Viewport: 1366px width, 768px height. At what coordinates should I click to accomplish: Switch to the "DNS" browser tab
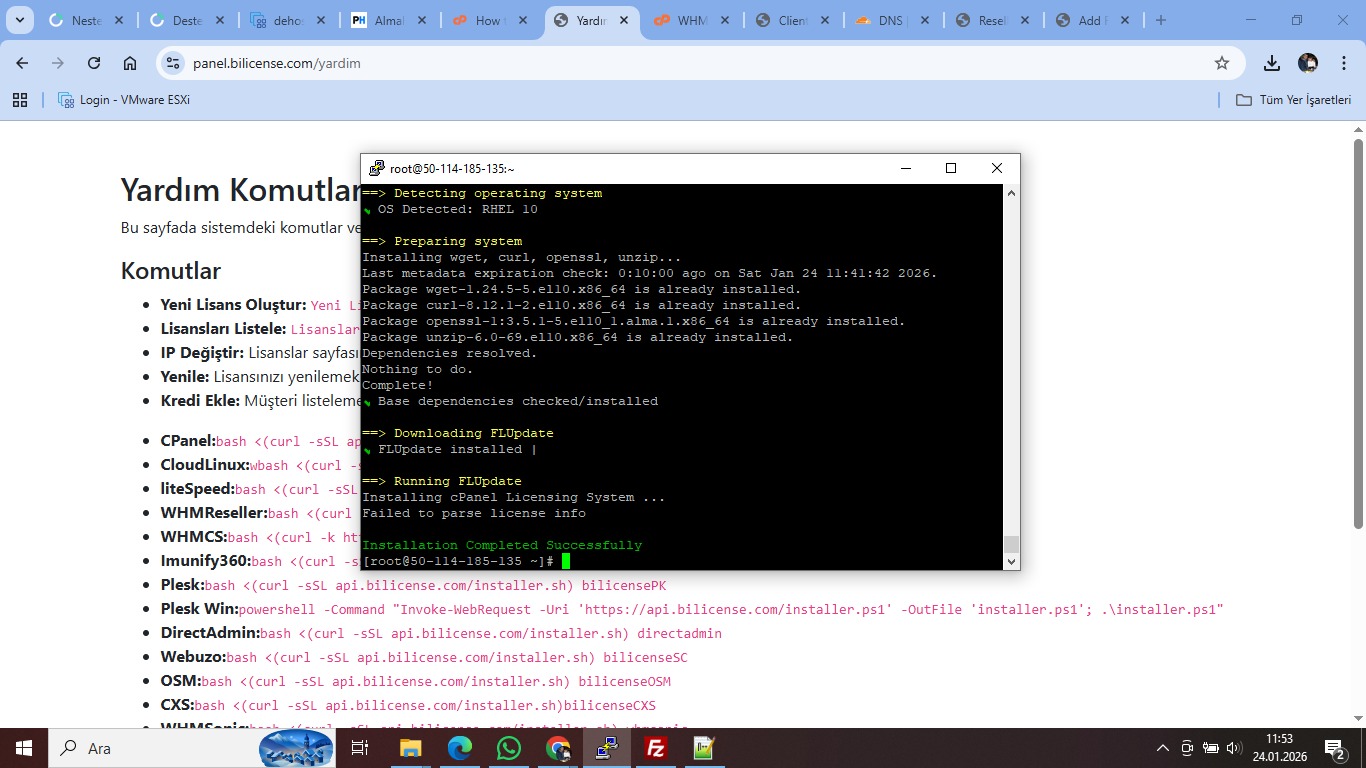(893, 20)
